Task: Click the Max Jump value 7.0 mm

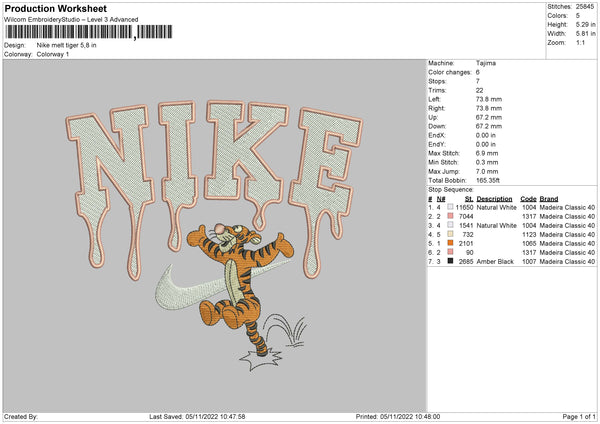Action: (x=487, y=171)
